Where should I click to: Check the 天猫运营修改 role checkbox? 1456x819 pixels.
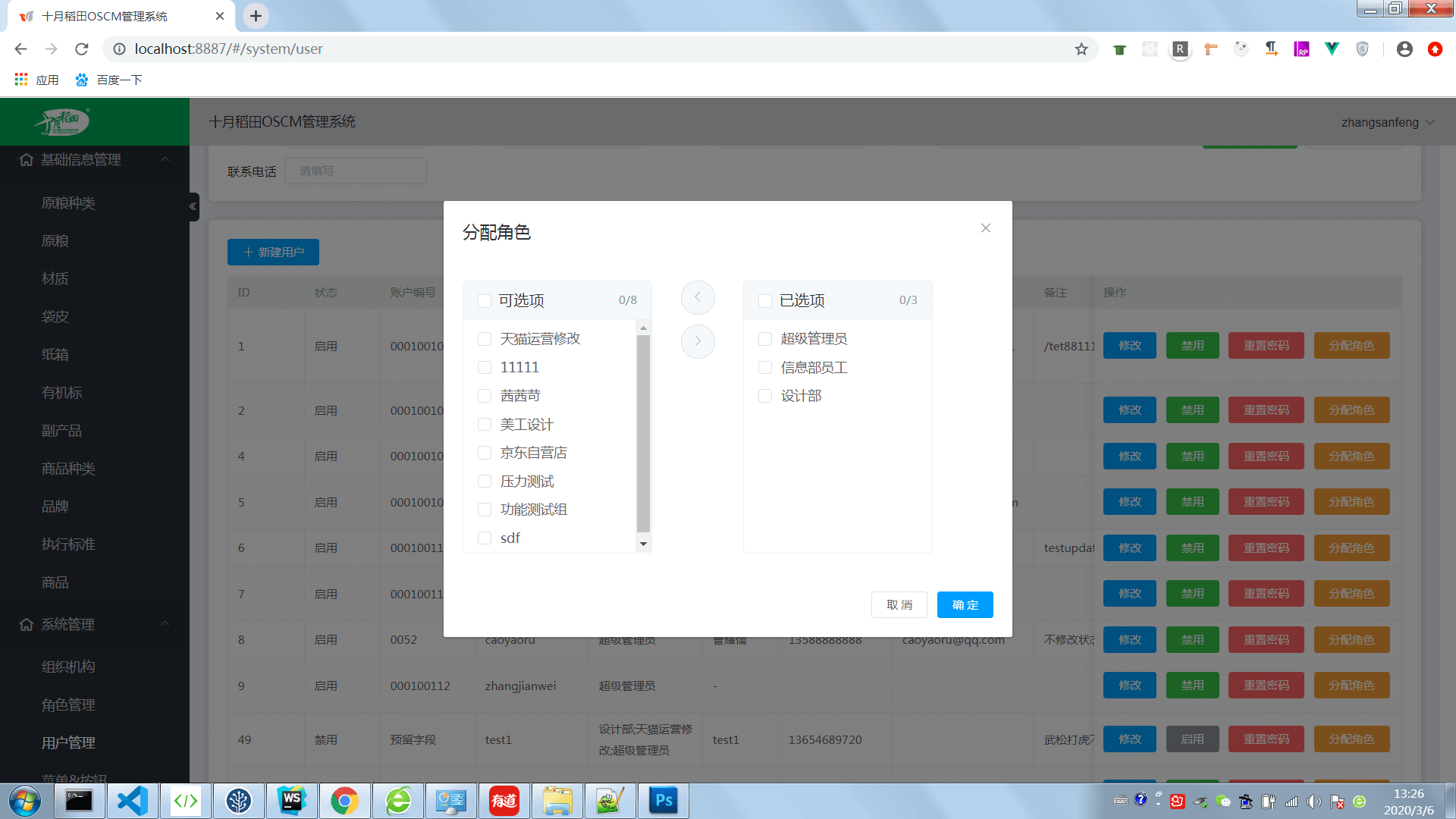(485, 339)
